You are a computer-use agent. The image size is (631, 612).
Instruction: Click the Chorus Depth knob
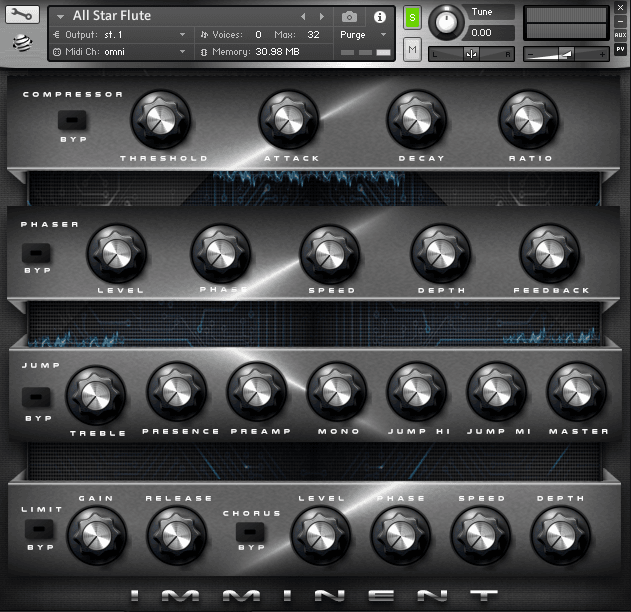coord(561,536)
